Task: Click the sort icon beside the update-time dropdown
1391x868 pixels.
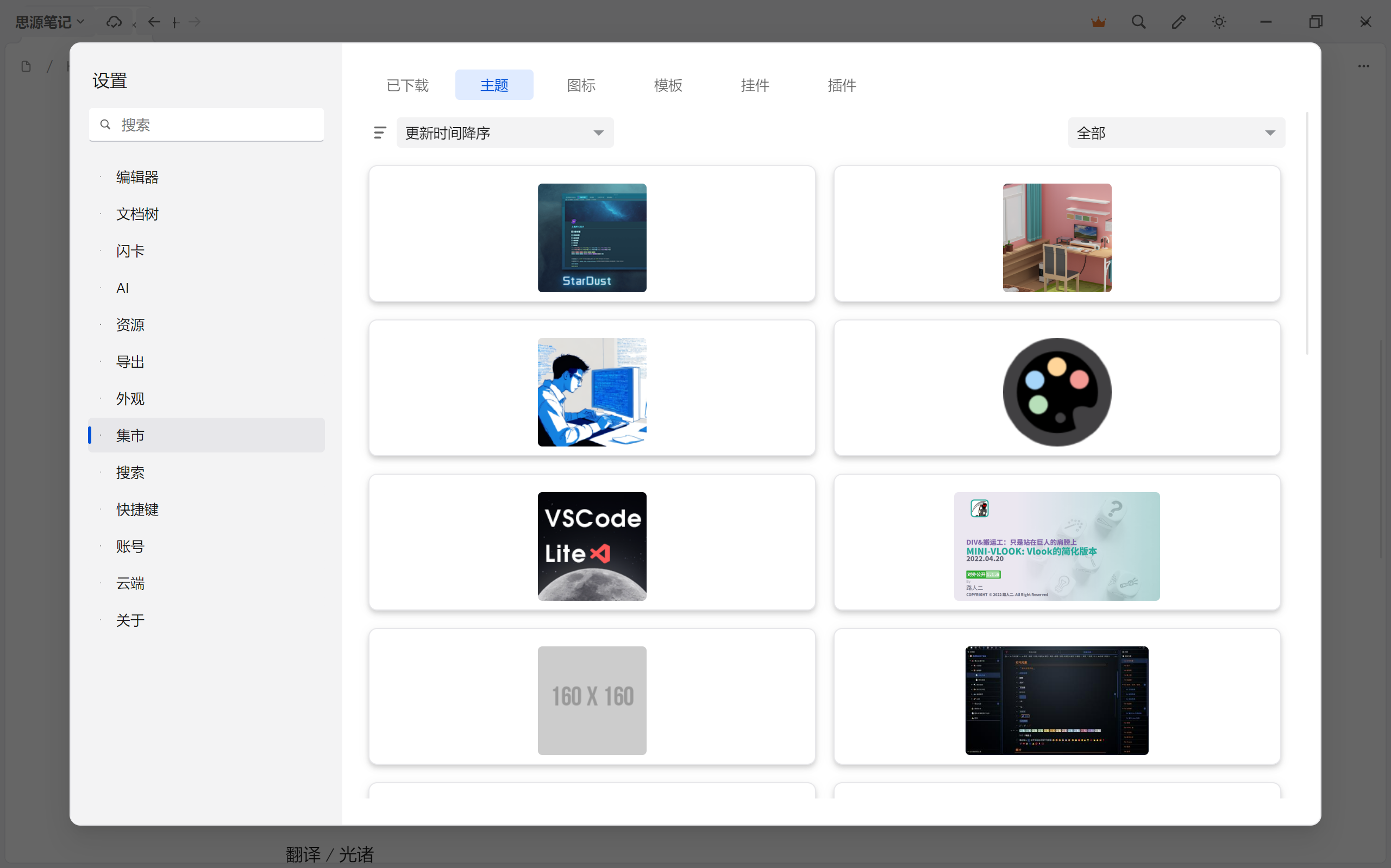Action: pyautogui.click(x=380, y=133)
